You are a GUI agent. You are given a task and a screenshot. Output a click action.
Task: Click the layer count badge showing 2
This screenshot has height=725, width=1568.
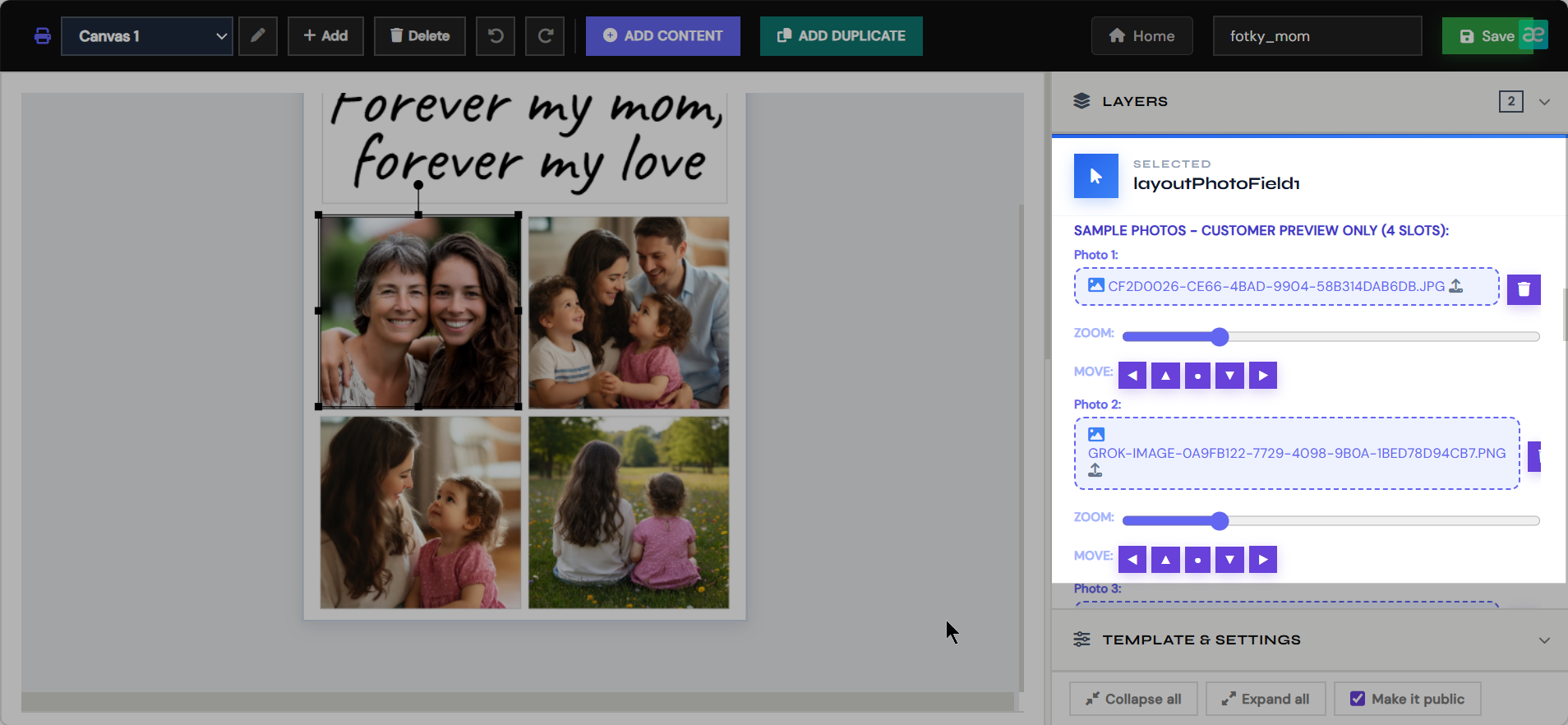coord(1510,101)
